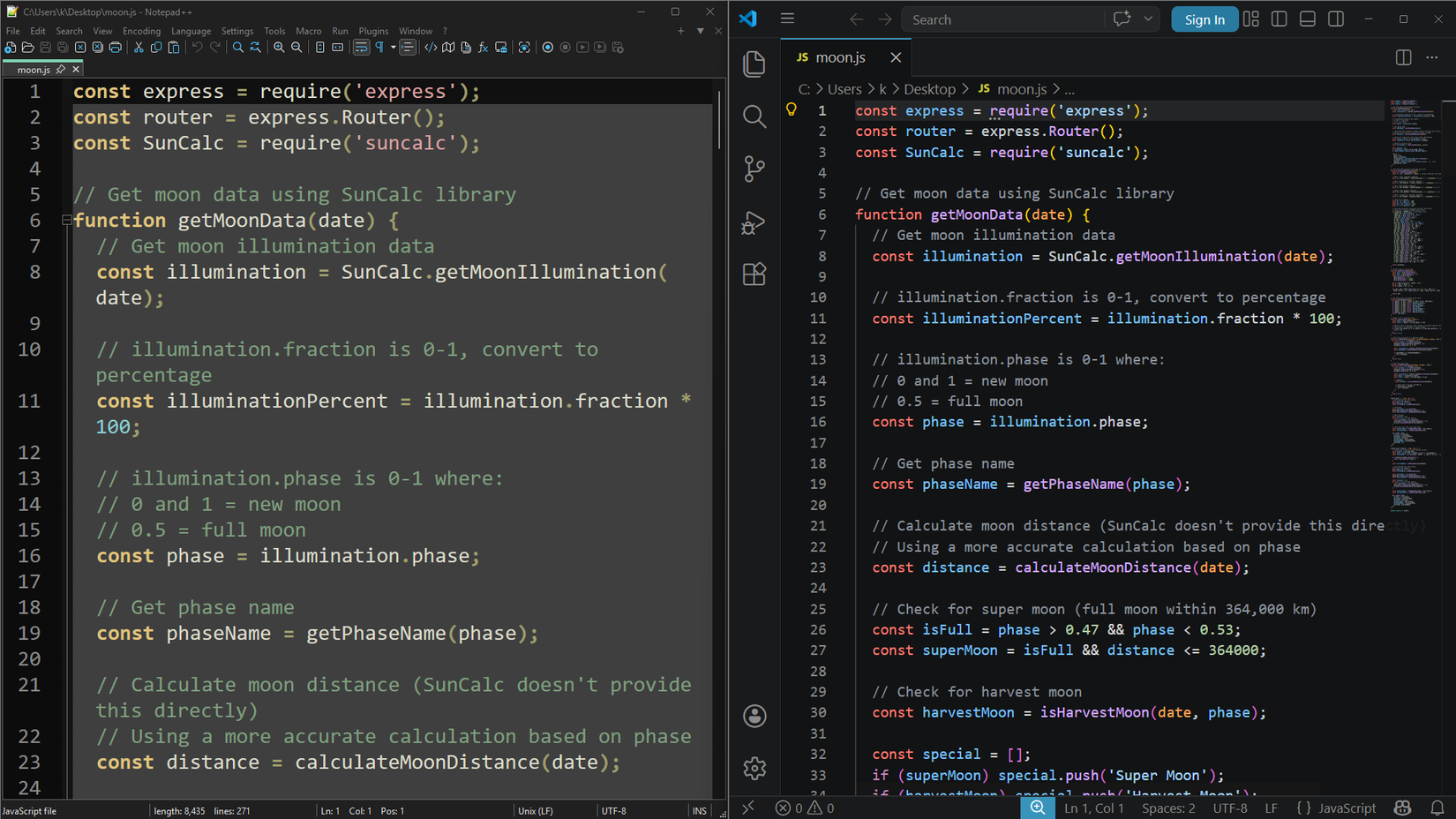The height and width of the screenshot is (819, 1456).
Task: Click the Sign In button in VS Code
Action: pyautogui.click(x=1205, y=19)
